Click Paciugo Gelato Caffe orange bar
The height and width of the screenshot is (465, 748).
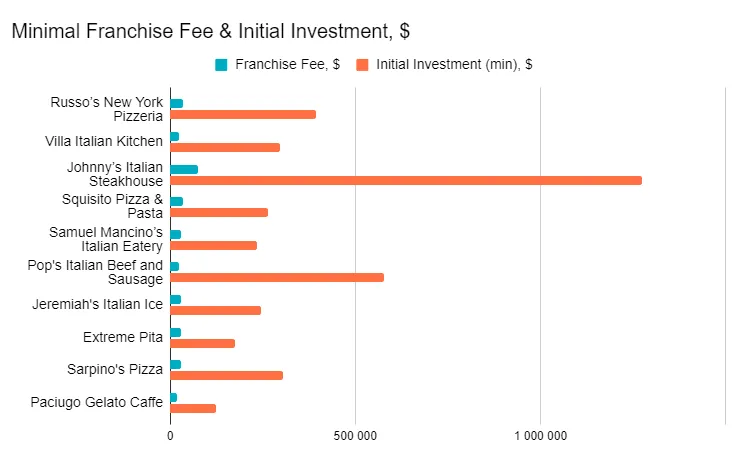point(193,408)
